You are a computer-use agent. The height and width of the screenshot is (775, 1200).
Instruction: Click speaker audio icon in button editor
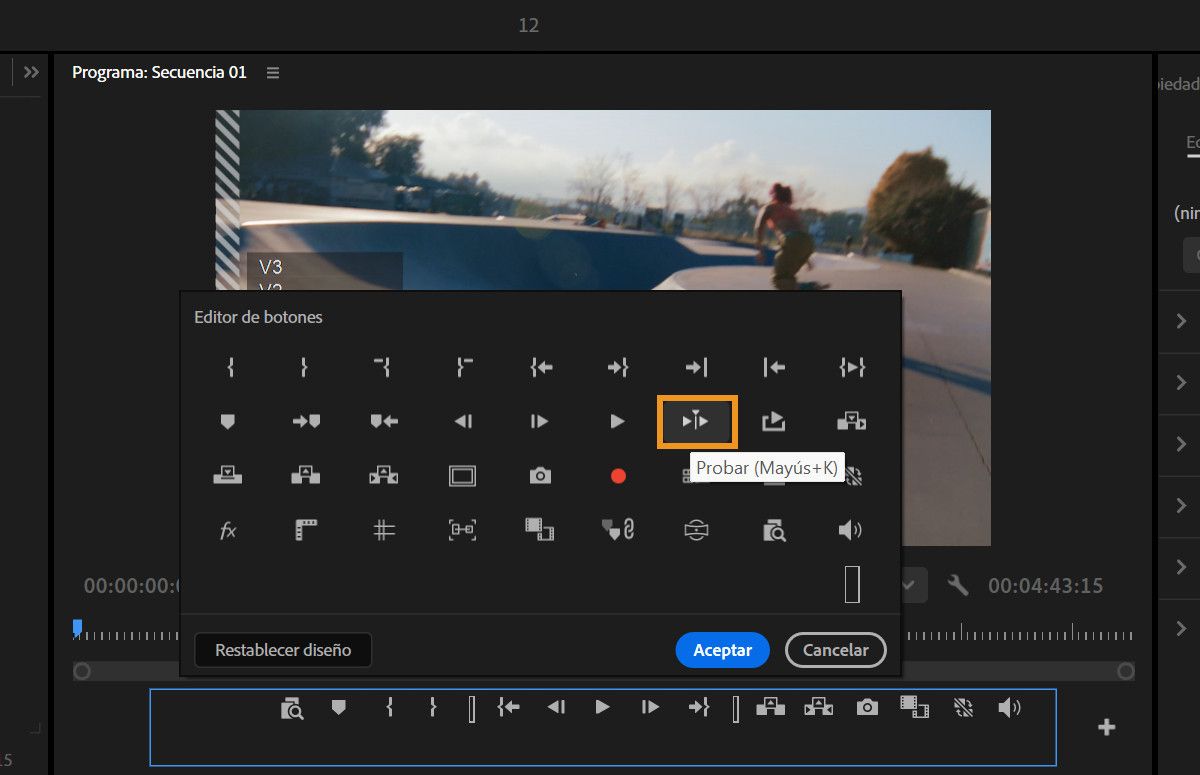coord(850,530)
